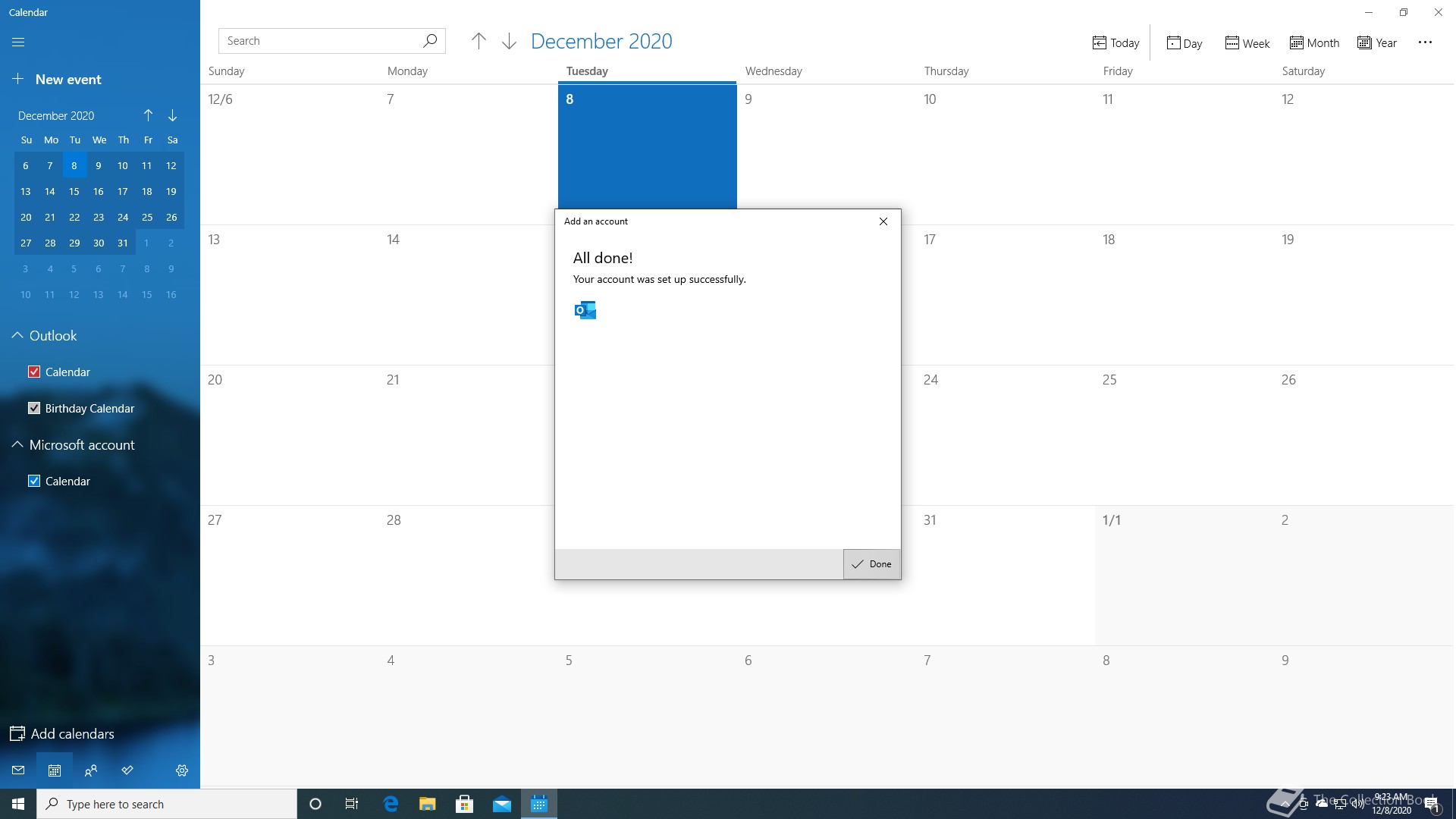Open Windows Start menu

coord(18,804)
